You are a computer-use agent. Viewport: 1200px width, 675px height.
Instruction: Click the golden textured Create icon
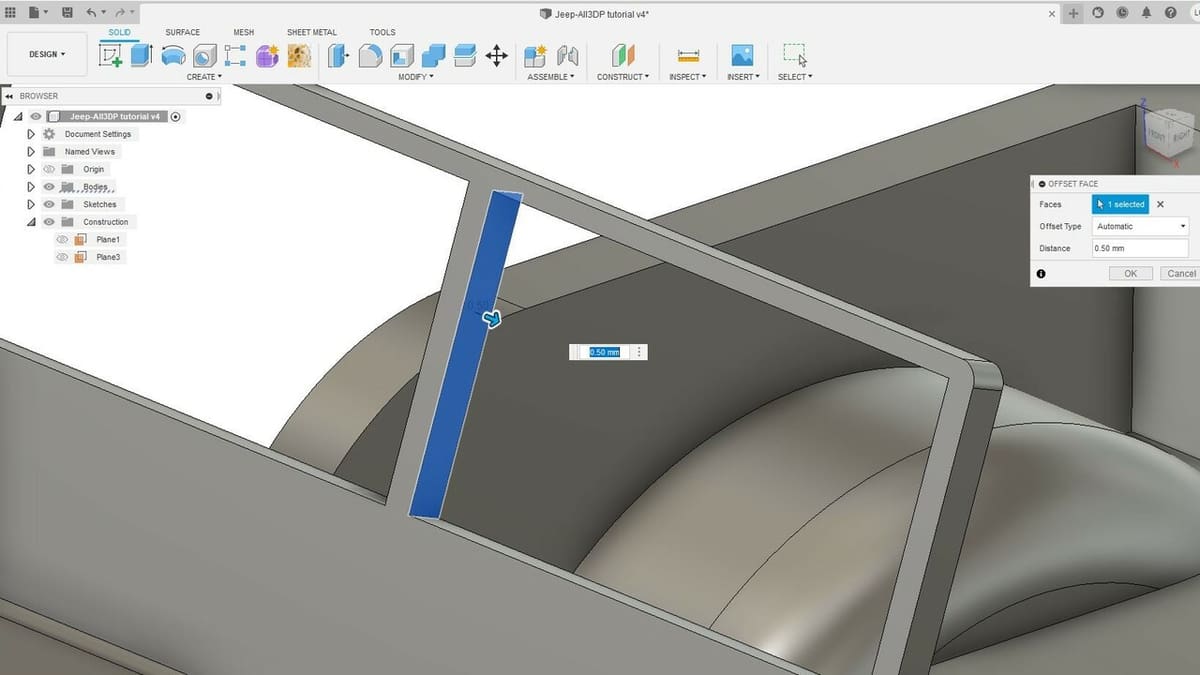coord(299,55)
